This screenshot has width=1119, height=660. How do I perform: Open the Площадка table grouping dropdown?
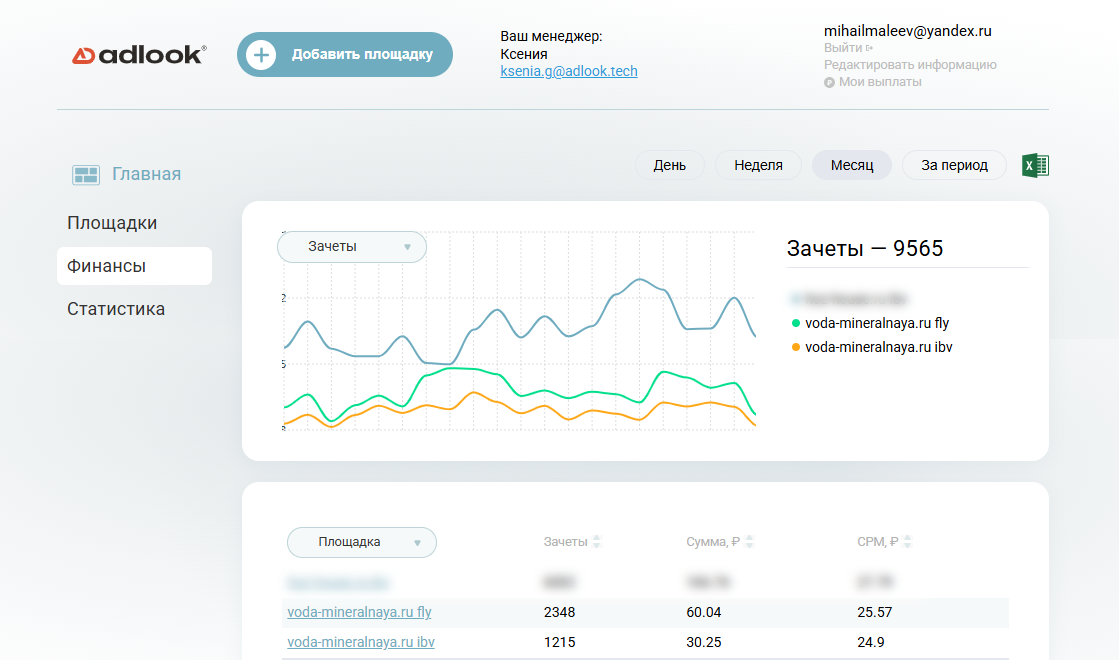[362, 542]
